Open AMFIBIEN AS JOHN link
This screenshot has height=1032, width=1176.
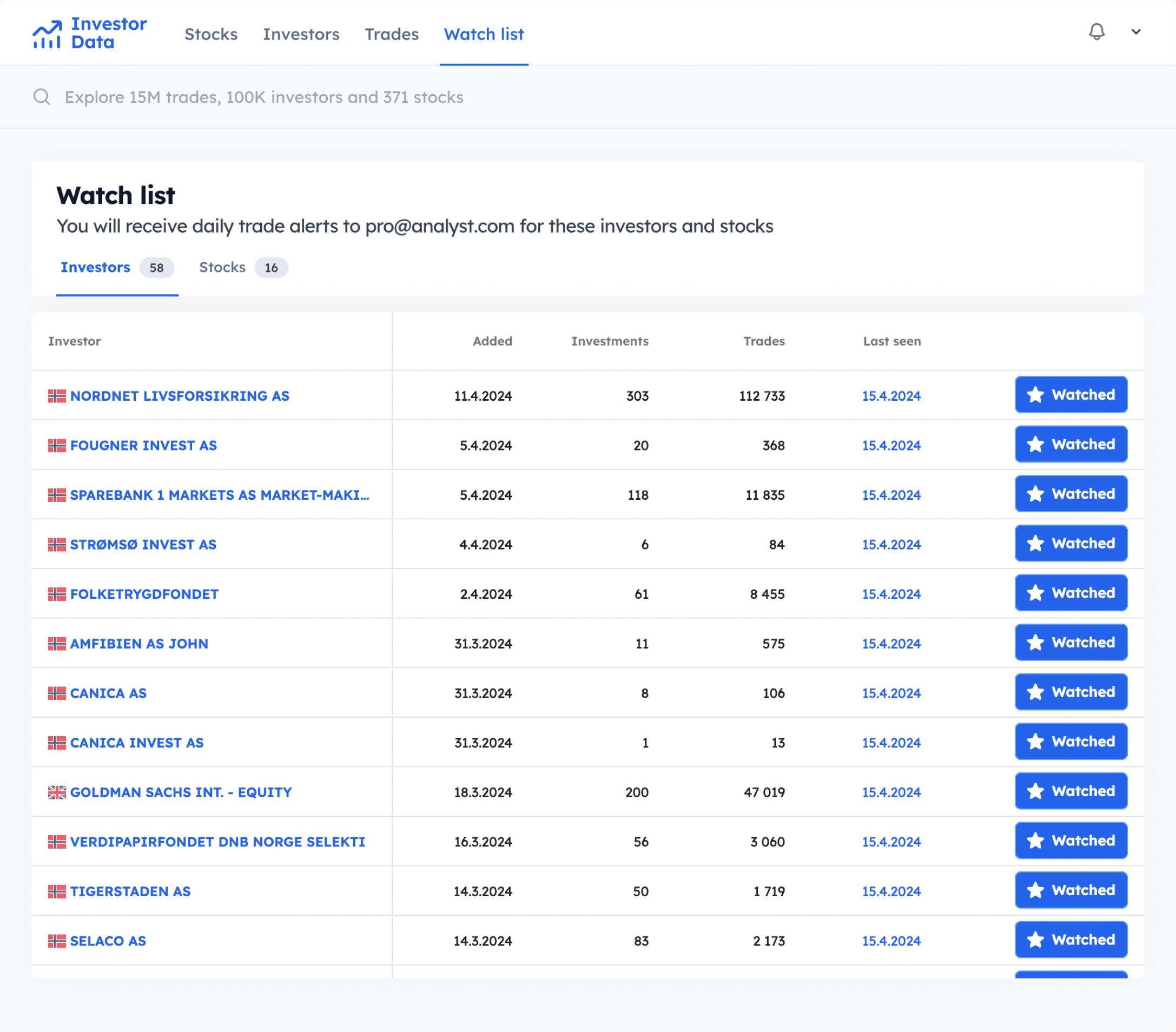(x=139, y=643)
